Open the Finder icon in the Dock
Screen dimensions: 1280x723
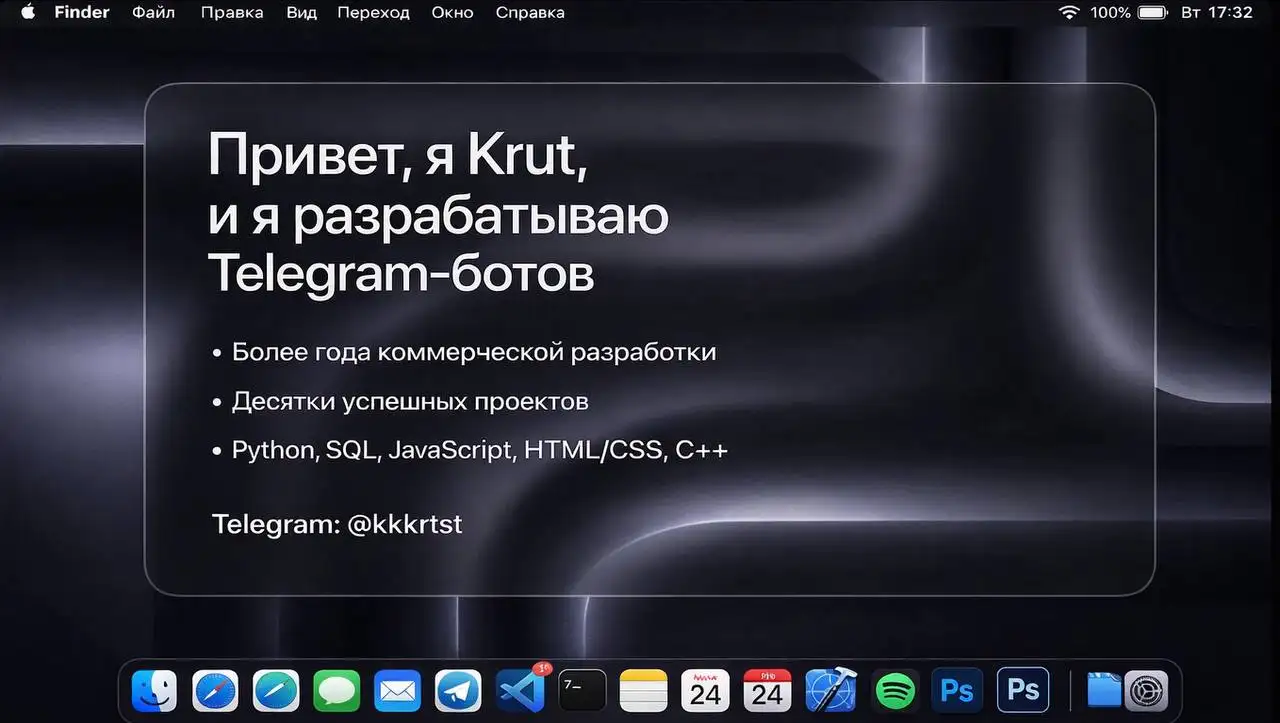(x=153, y=690)
